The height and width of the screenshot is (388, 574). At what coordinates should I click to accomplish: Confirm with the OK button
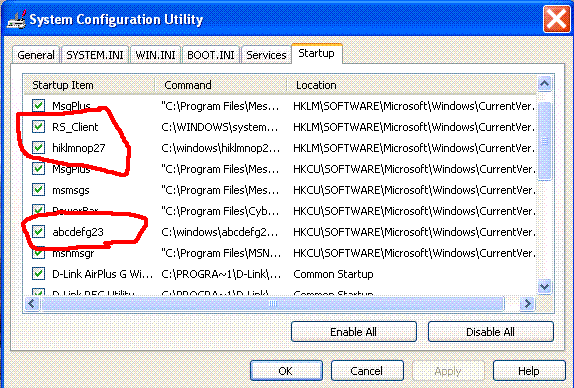coord(286,371)
